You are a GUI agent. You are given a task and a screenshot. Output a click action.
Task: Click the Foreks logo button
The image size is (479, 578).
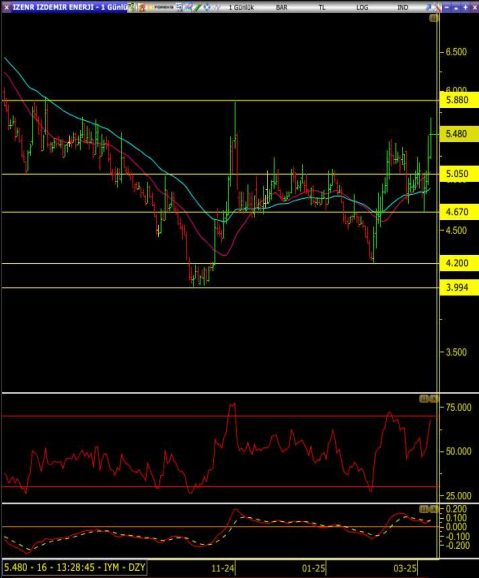click(x=161, y=7)
